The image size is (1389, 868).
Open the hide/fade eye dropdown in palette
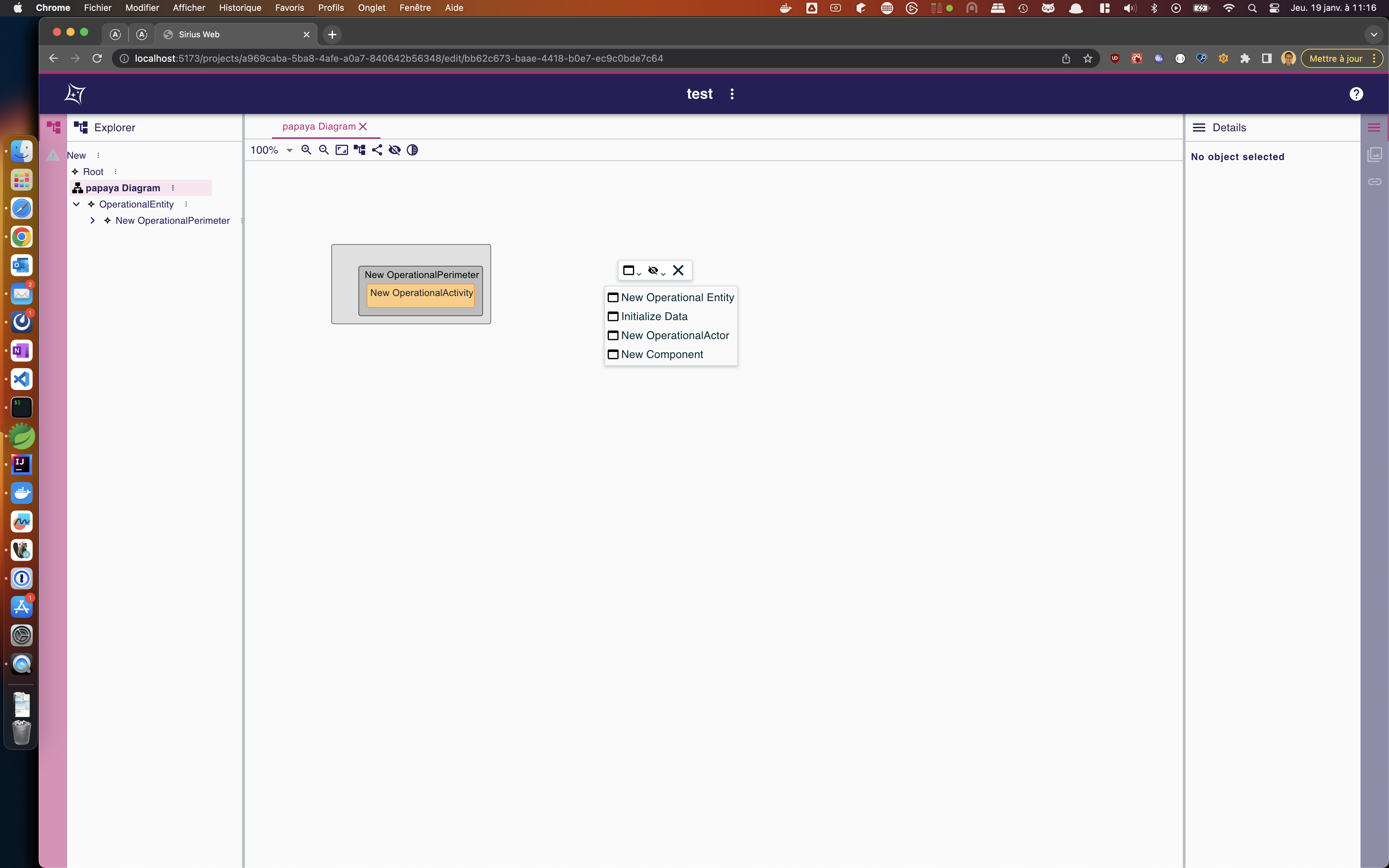(x=656, y=270)
